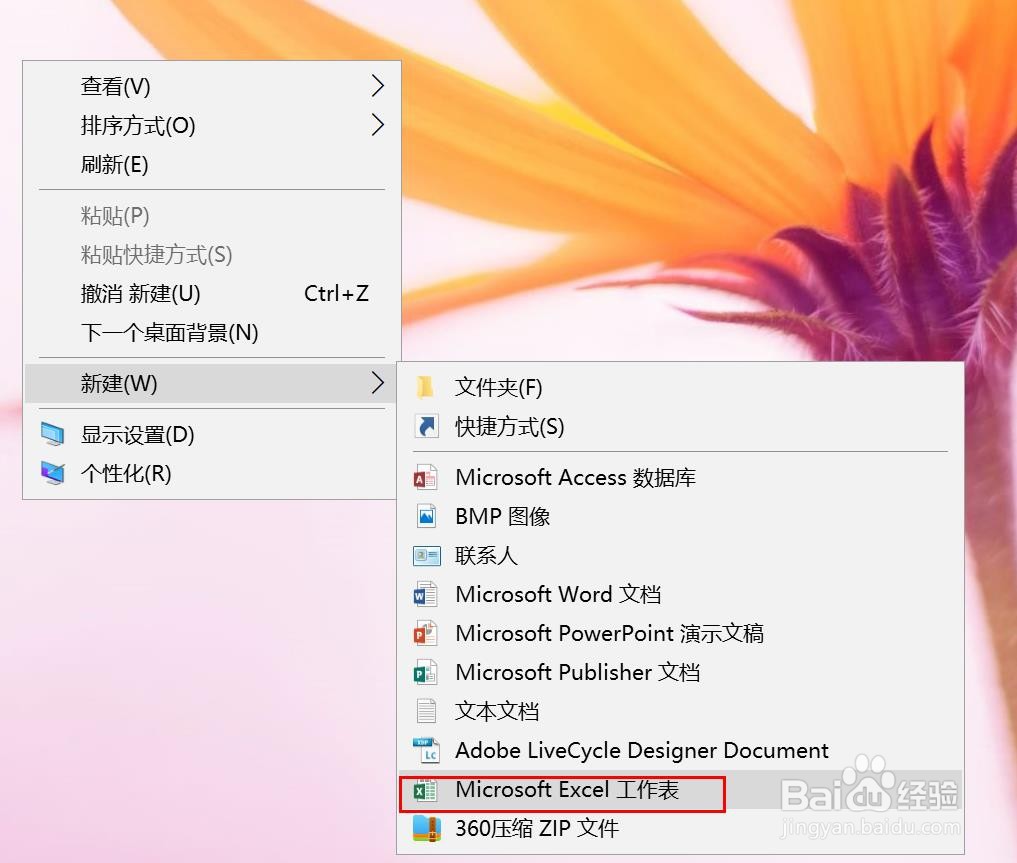
Task: Expand the 新建(W) submenu chevron
Action: click(377, 383)
